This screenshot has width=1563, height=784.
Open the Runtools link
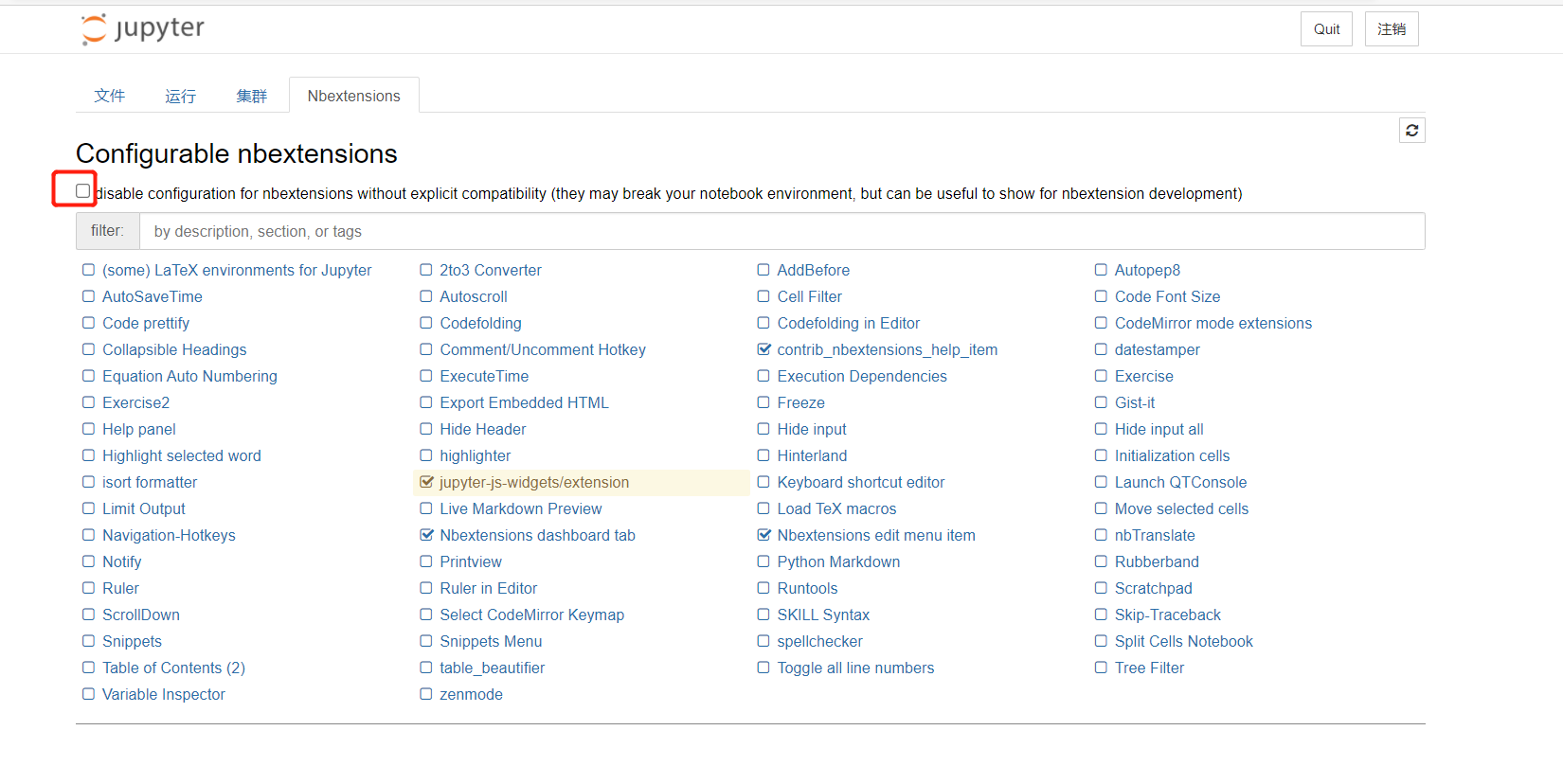pyautogui.click(x=807, y=588)
